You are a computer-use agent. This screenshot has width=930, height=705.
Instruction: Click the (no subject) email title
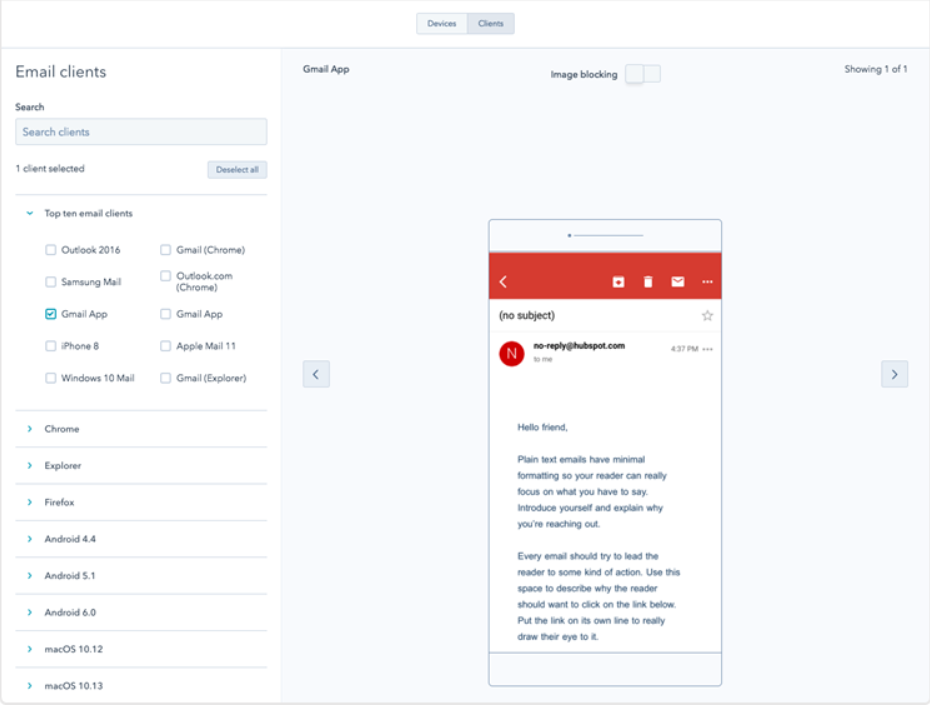click(x=527, y=315)
